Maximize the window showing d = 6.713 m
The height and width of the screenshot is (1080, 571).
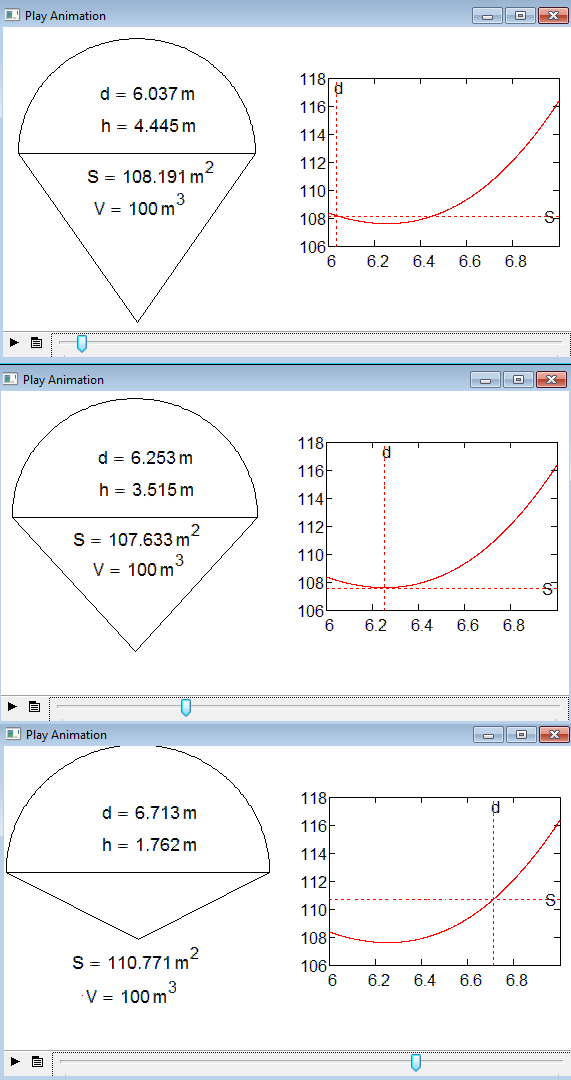pyautogui.click(x=522, y=735)
